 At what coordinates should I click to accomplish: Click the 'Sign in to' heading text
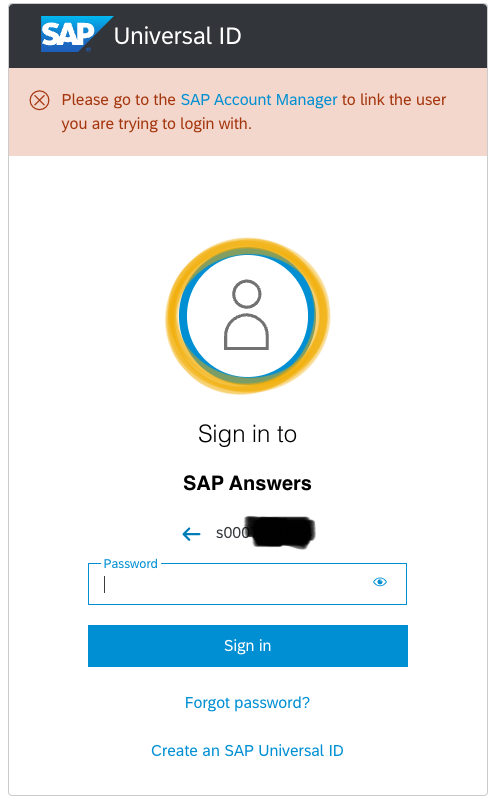pyautogui.click(x=247, y=434)
